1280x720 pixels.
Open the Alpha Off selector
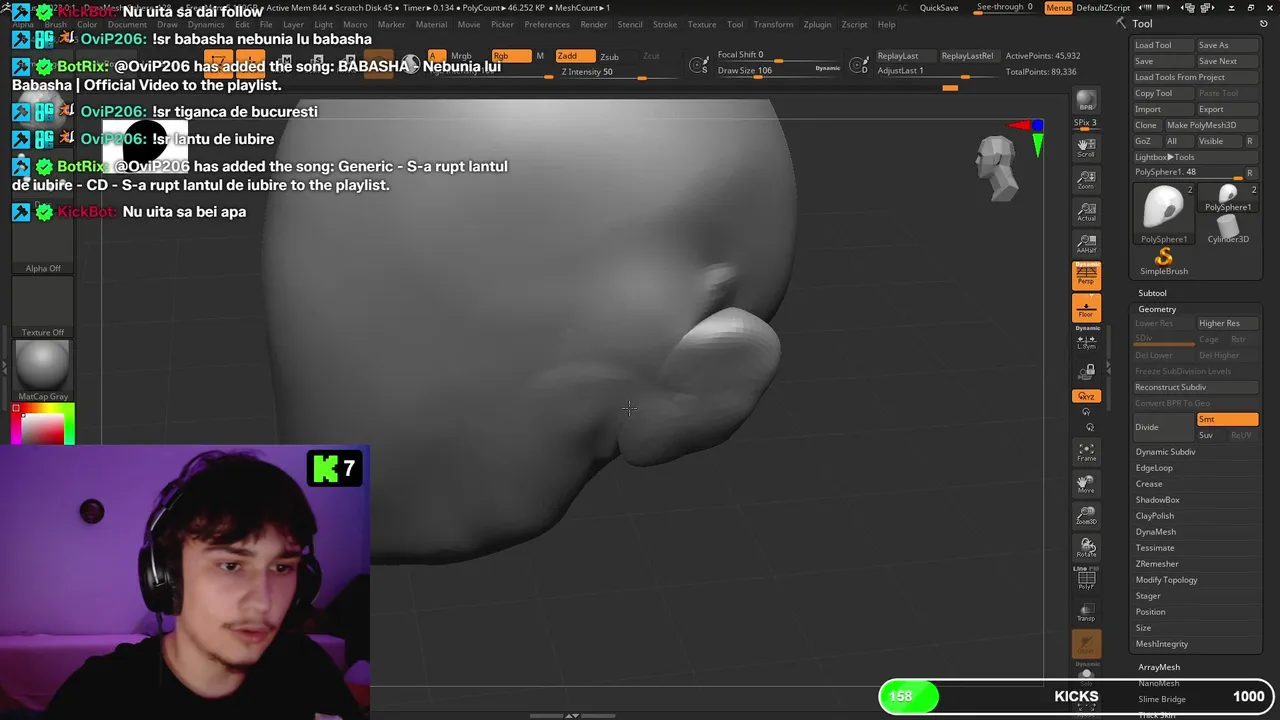(43, 245)
